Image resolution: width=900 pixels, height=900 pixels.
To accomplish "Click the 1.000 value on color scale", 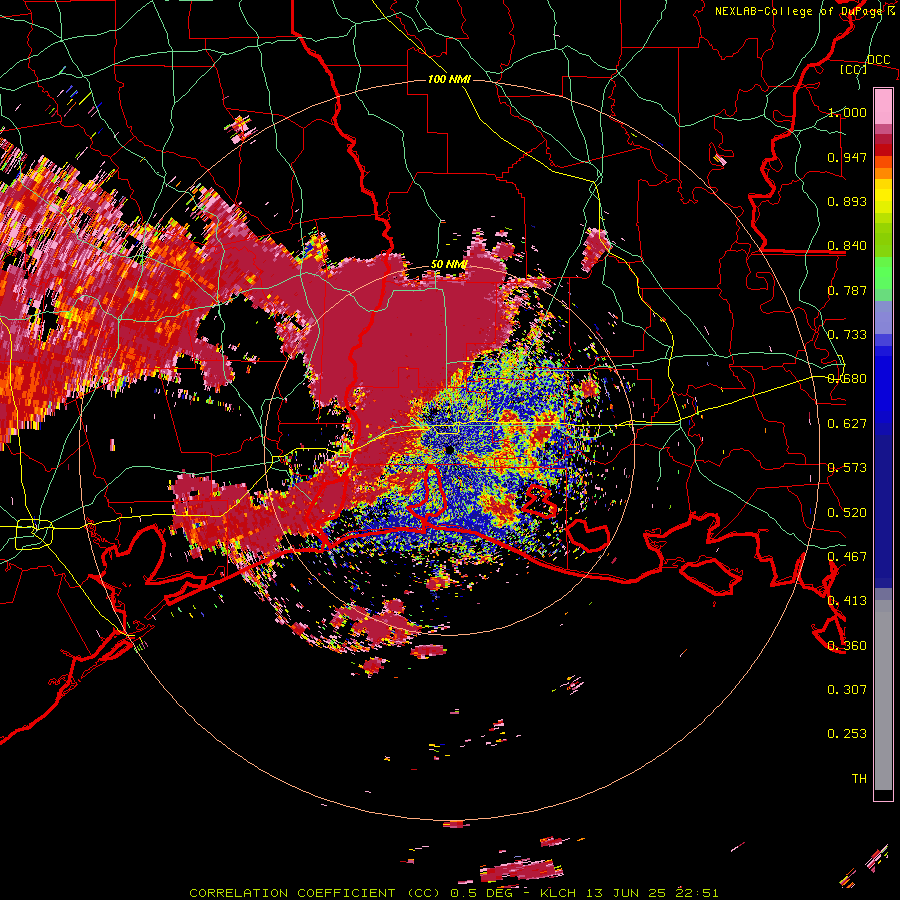I will pos(847,112).
